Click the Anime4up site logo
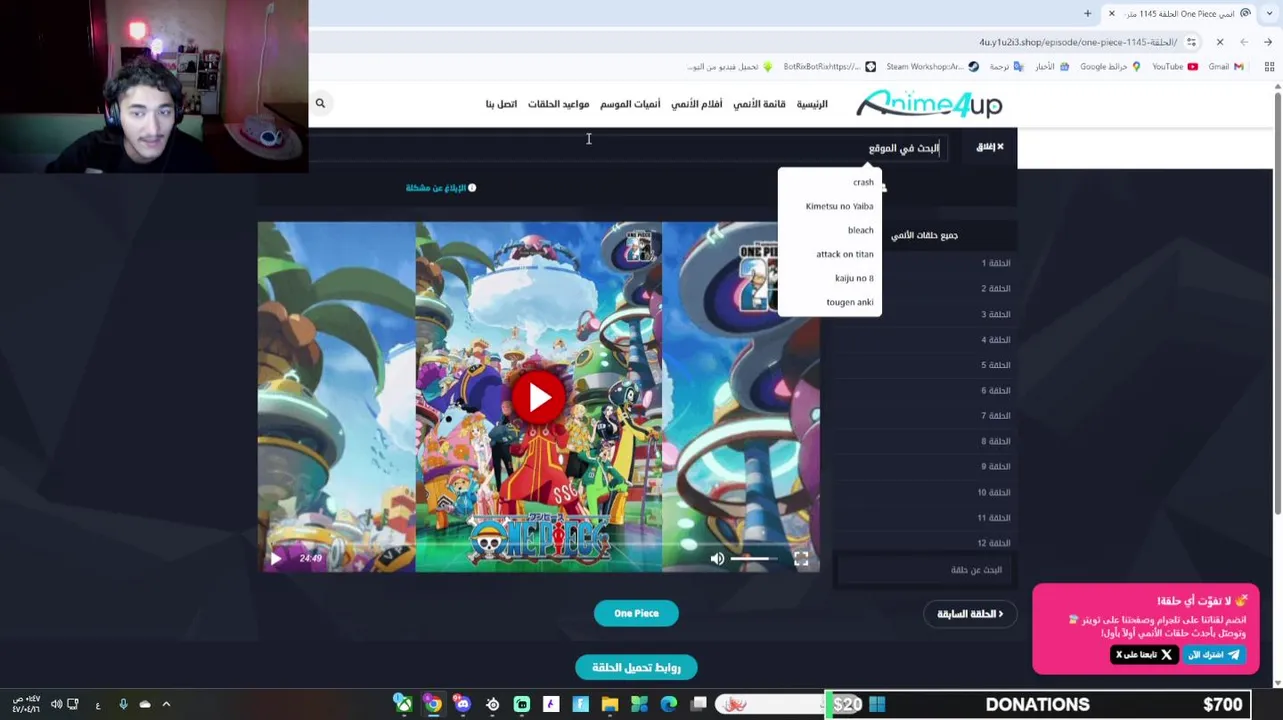 coord(929,103)
